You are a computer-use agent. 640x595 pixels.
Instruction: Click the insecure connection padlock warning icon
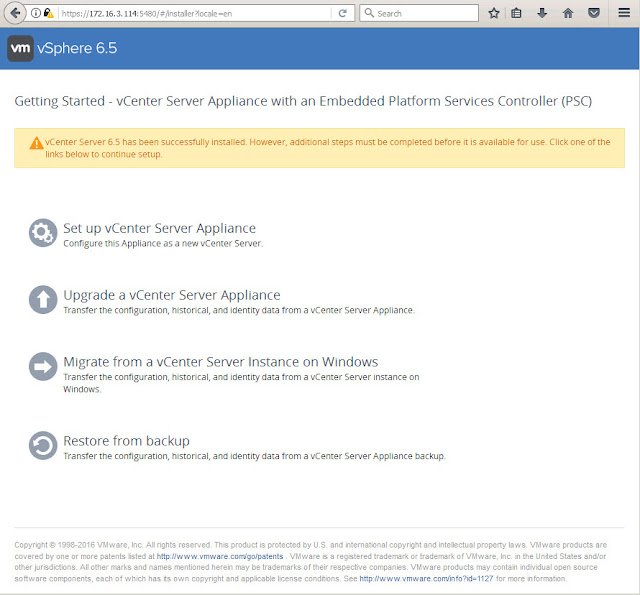48,13
